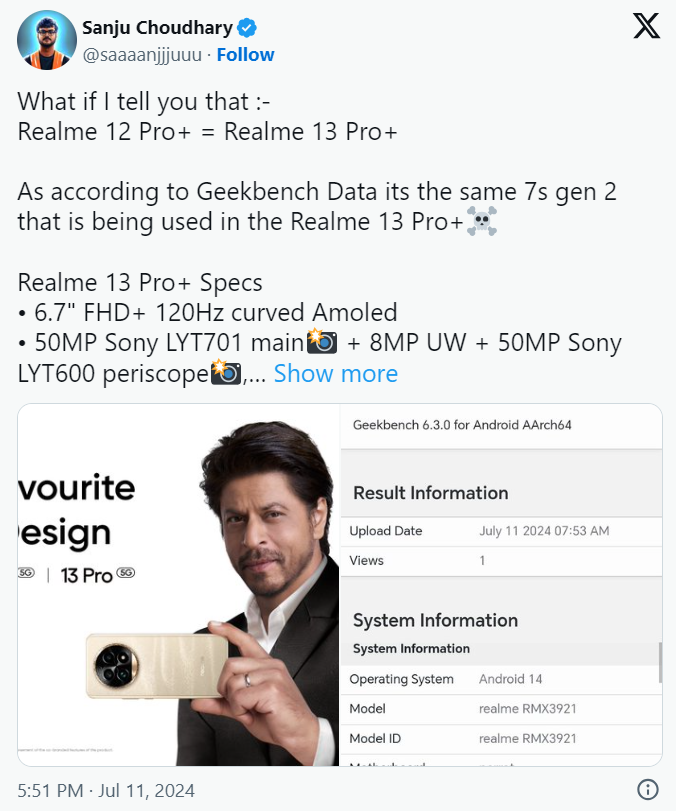The image size is (676, 811).
Task: Click the Upload Date value July 11 2024
Action: point(544,531)
